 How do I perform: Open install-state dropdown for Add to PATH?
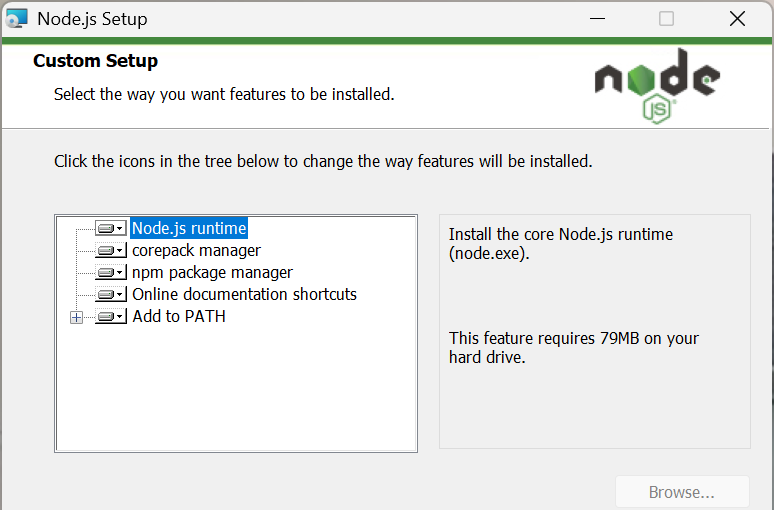click(111, 316)
